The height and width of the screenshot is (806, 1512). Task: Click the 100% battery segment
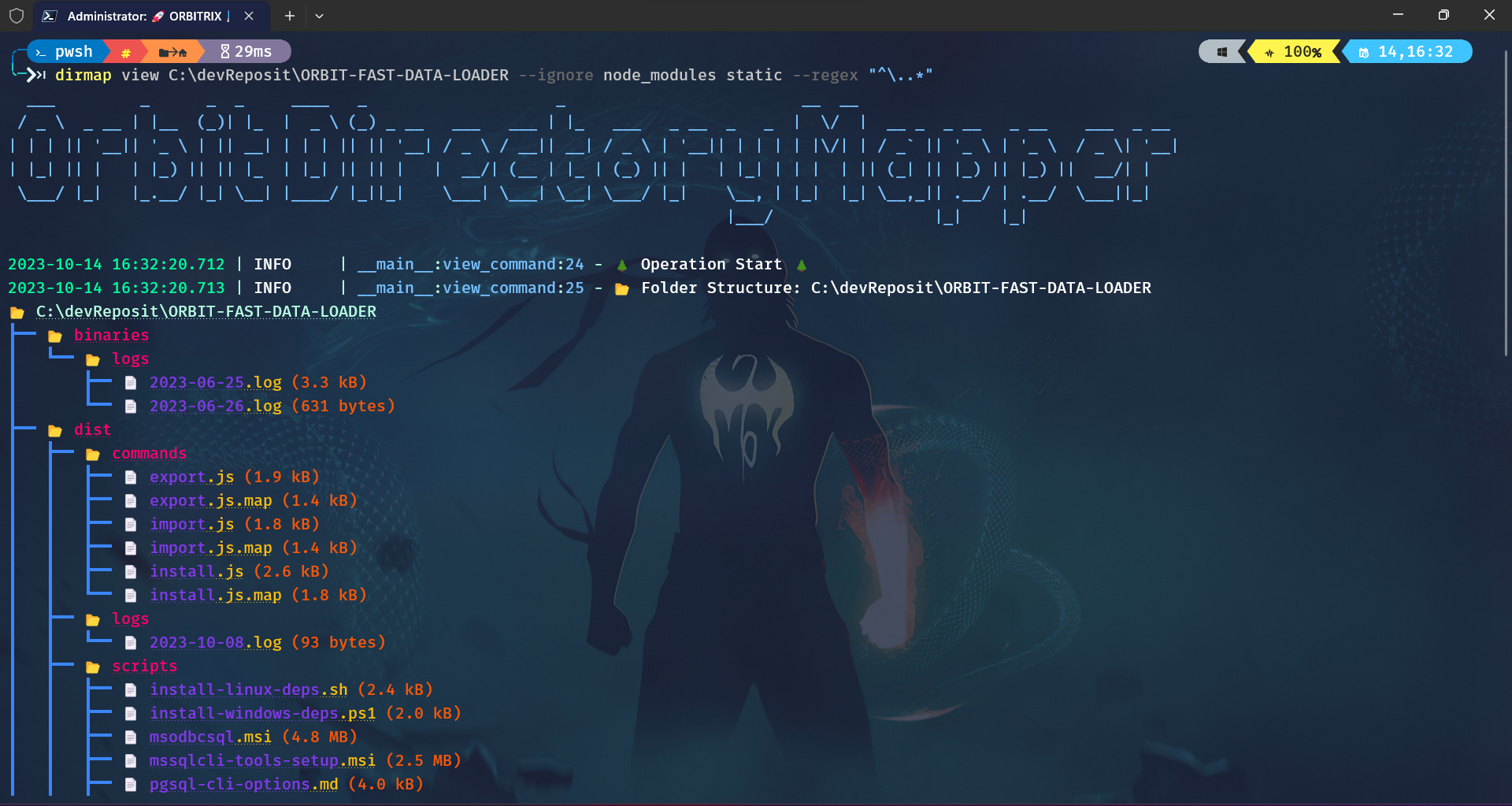tap(1293, 52)
